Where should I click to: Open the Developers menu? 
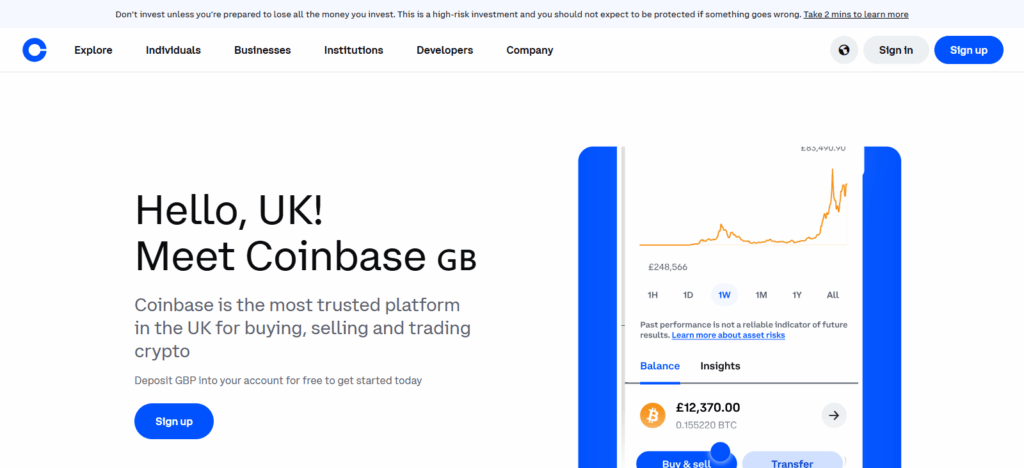[x=445, y=50]
